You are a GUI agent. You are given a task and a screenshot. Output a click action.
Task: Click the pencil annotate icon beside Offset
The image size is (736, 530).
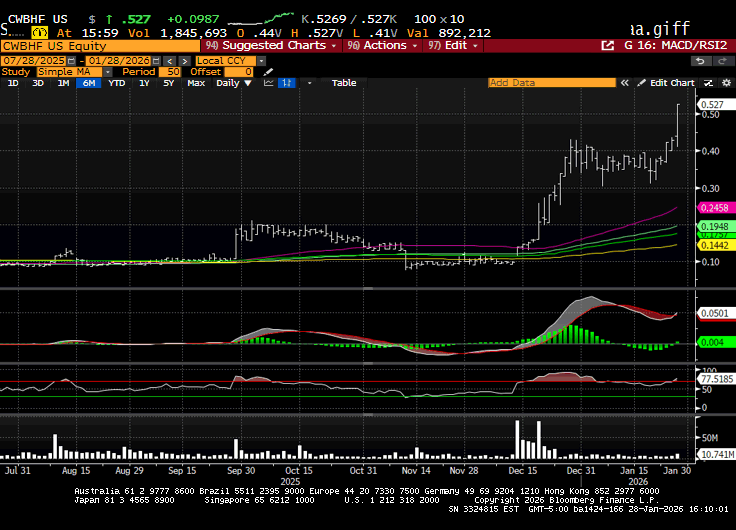coord(268,72)
